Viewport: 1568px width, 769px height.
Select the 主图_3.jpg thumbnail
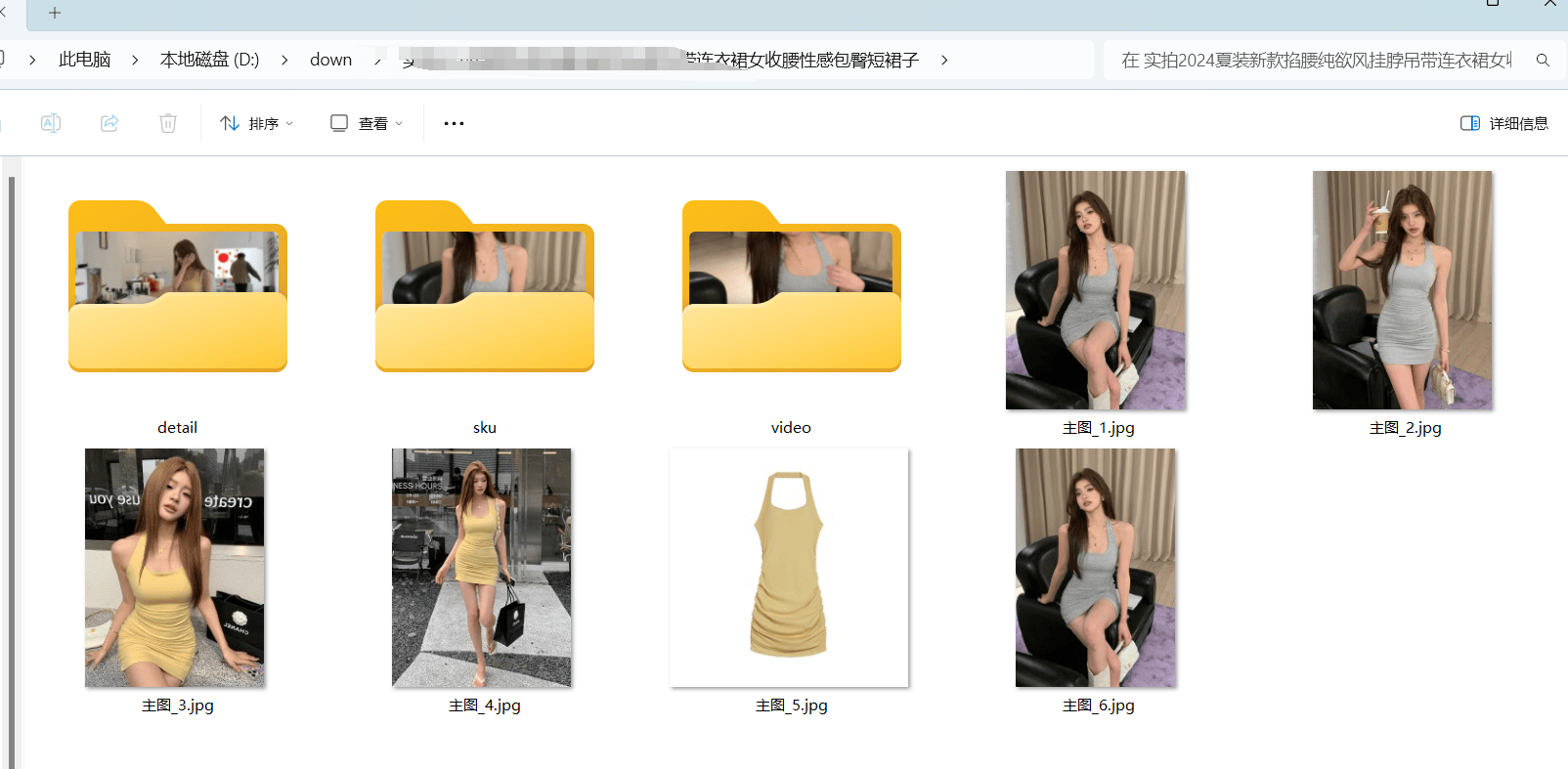click(x=175, y=568)
